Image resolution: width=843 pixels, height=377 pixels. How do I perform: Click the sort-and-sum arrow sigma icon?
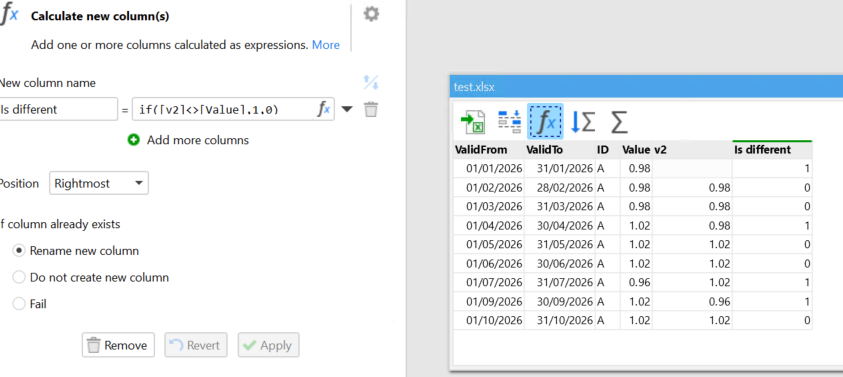[583, 122]
